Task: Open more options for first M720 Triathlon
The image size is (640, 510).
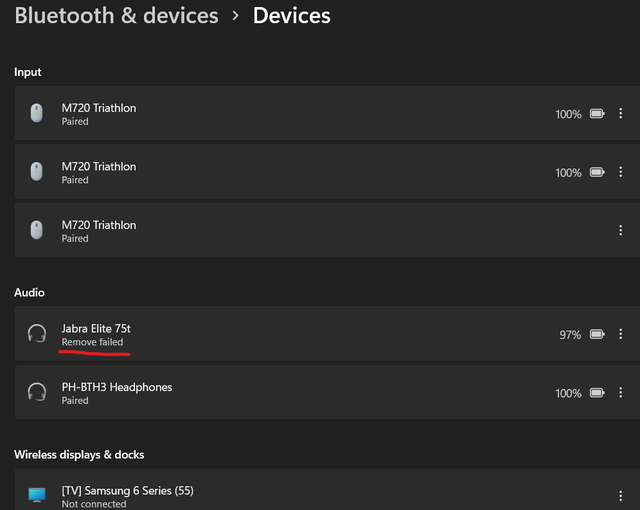Action: coord(621,114)
